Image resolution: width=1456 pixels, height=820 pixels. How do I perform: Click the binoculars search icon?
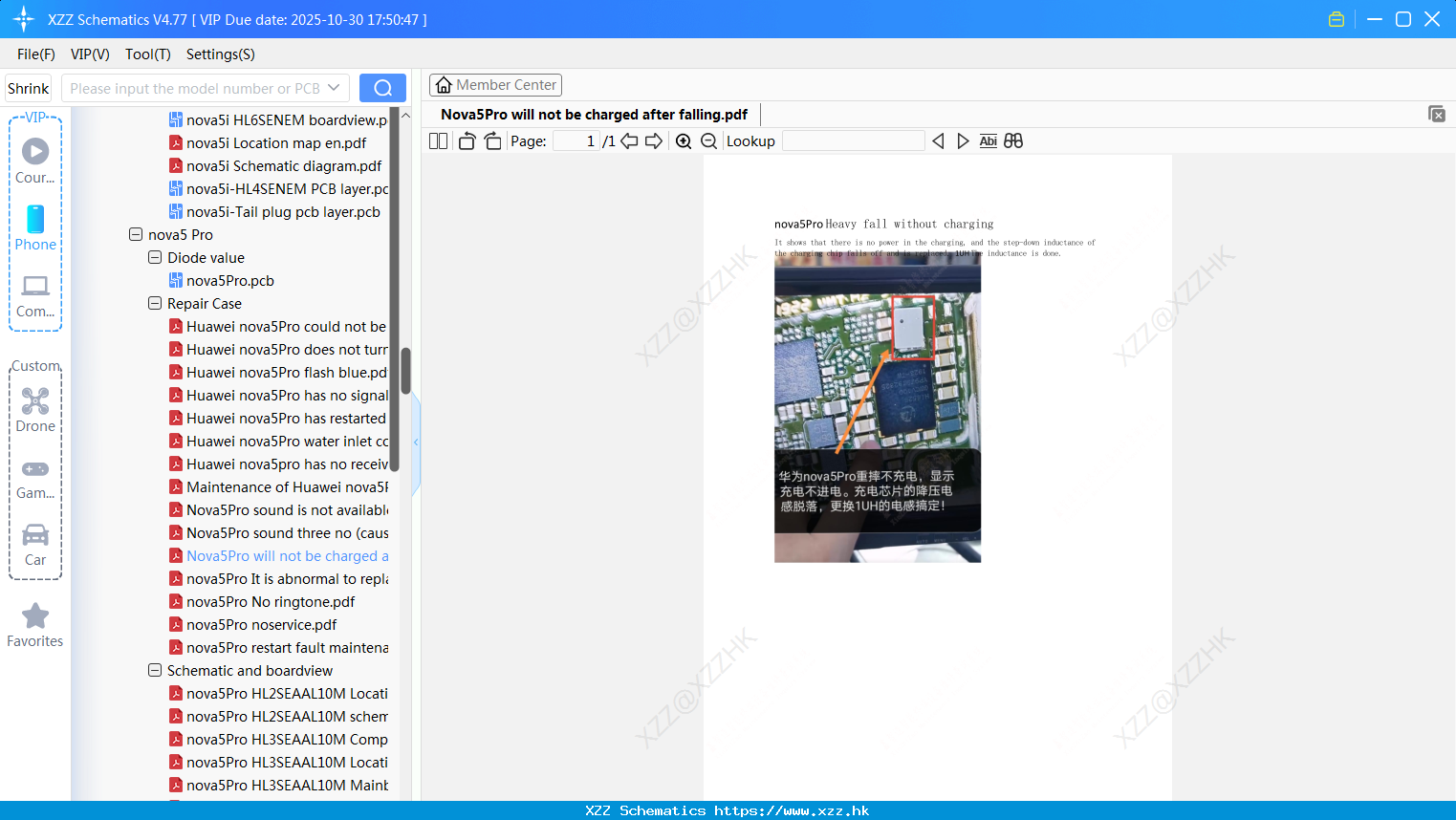tap(1013, 141)
